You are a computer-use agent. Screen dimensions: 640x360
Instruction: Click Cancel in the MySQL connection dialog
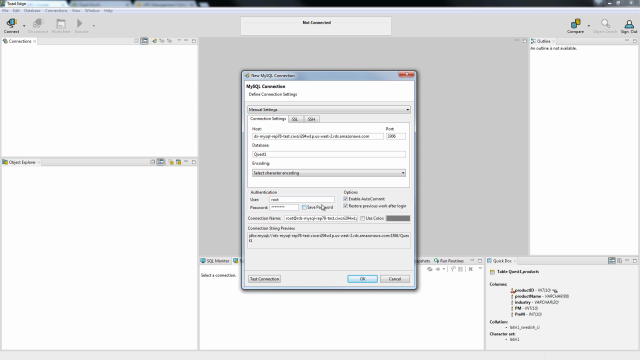tap(395, 279)
